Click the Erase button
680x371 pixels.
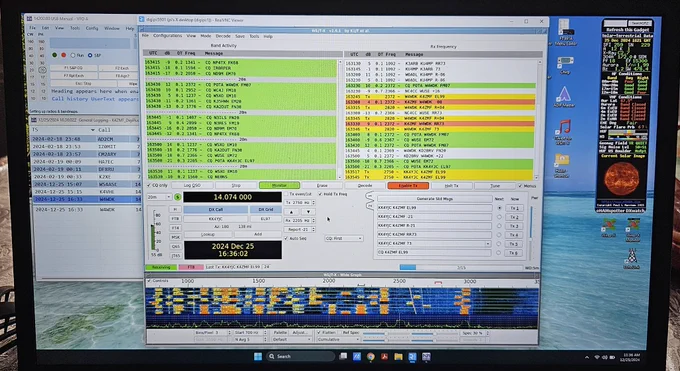(x=322, y=185)
